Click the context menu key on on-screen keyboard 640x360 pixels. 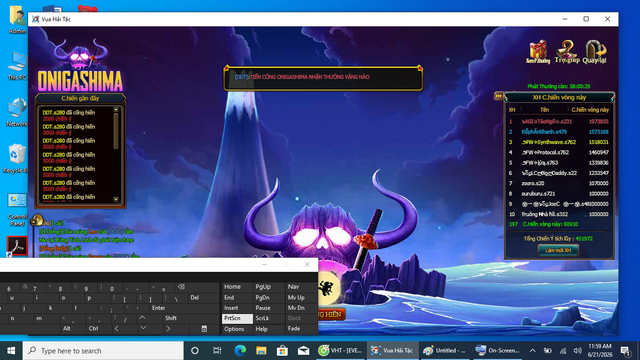204,329
